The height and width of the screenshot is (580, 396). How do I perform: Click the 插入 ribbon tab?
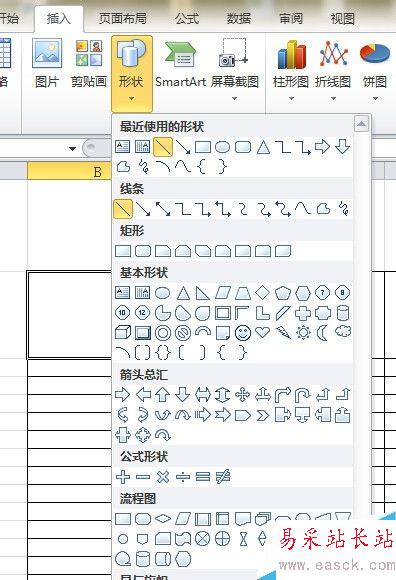[x=58, y=18]
